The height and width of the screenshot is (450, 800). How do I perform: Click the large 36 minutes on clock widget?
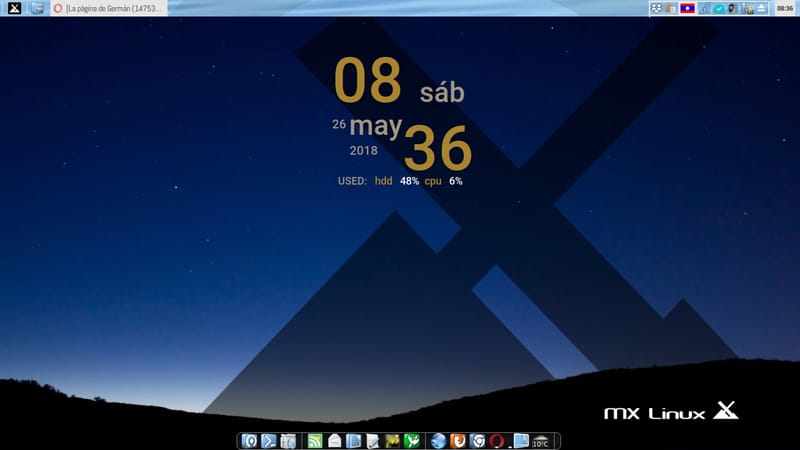click(438, 148)
